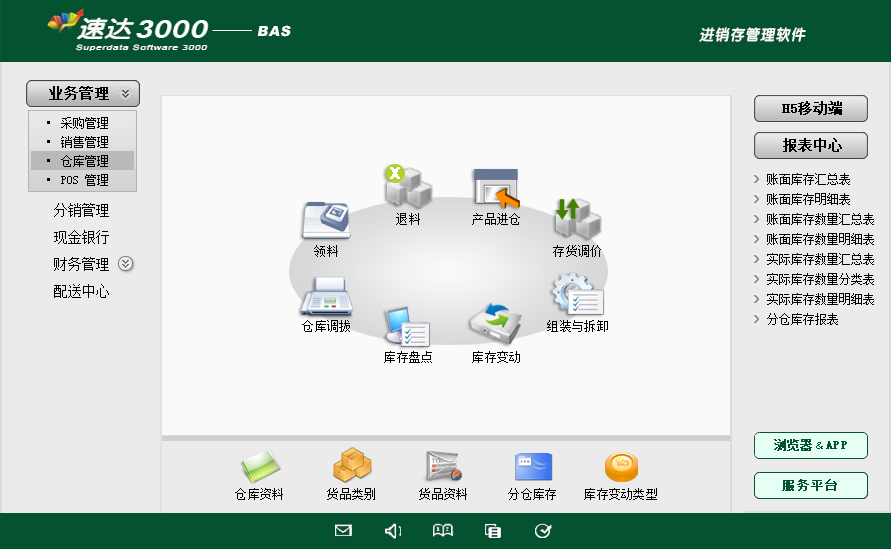Screen dimensions: 891x549
Task: Select 销售管理 in the sidebar list
Action: click(84, 143)
